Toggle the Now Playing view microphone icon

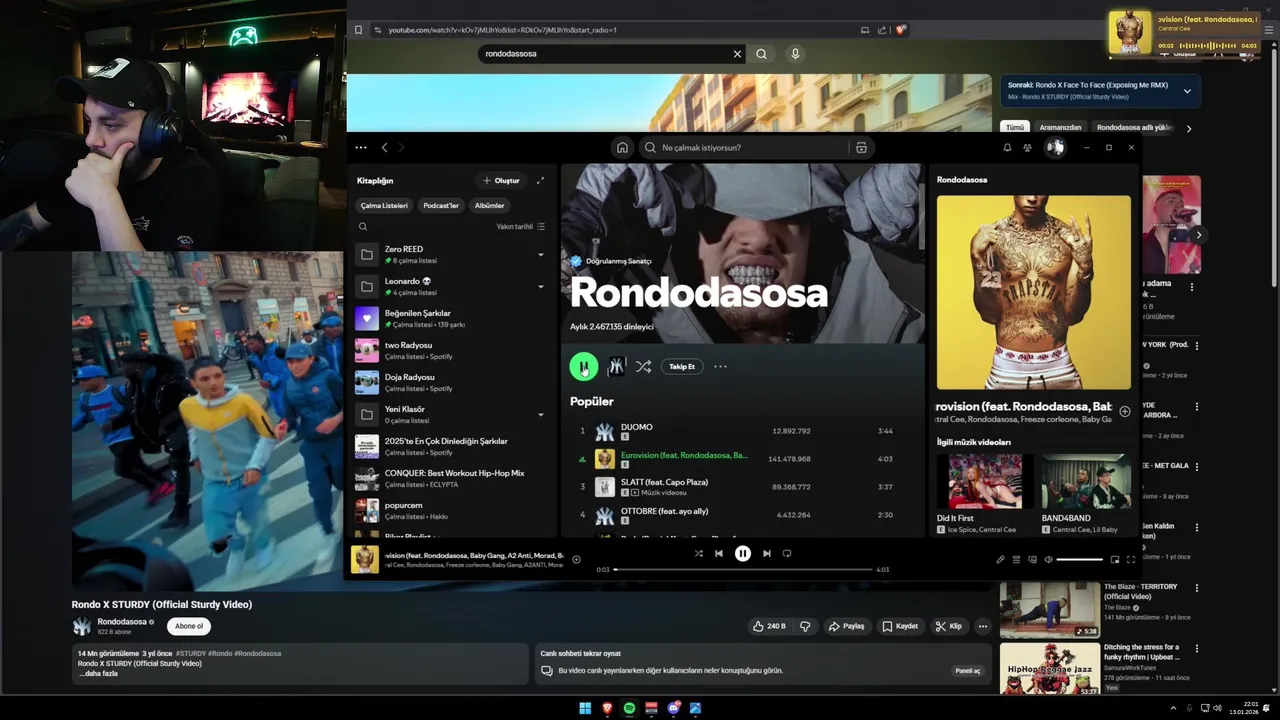pos(1000,560)
